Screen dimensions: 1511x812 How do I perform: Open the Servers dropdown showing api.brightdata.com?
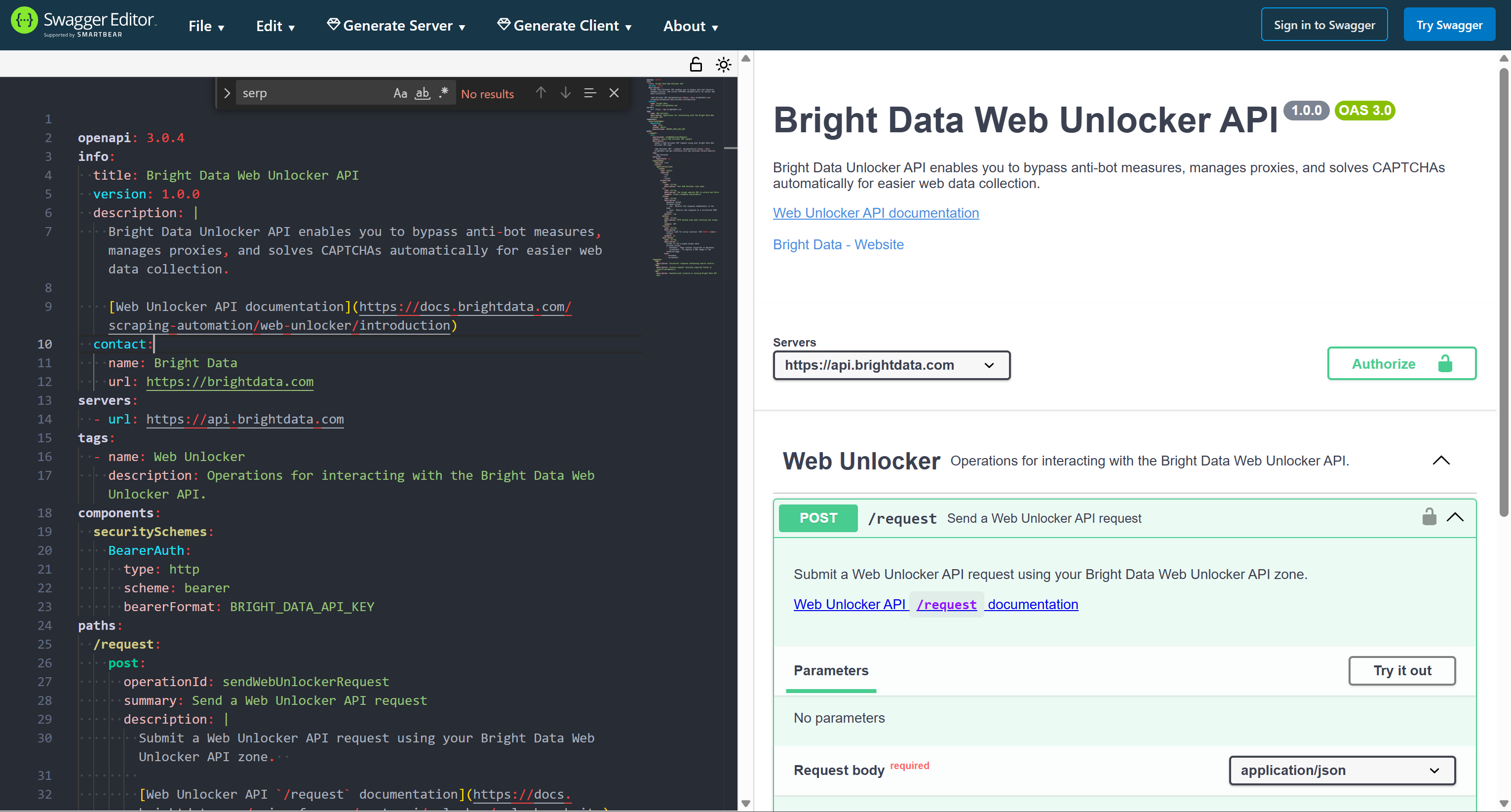pos(891,365)
